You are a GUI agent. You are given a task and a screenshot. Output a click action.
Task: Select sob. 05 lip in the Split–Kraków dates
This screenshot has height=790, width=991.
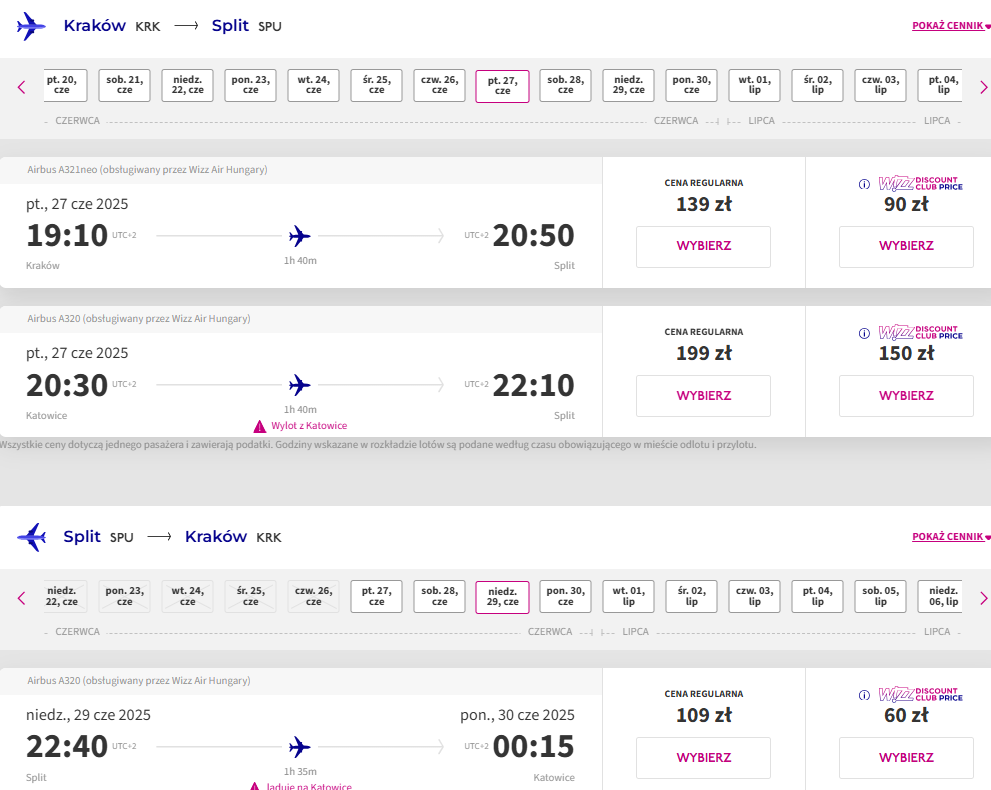(x=880, y=597)
